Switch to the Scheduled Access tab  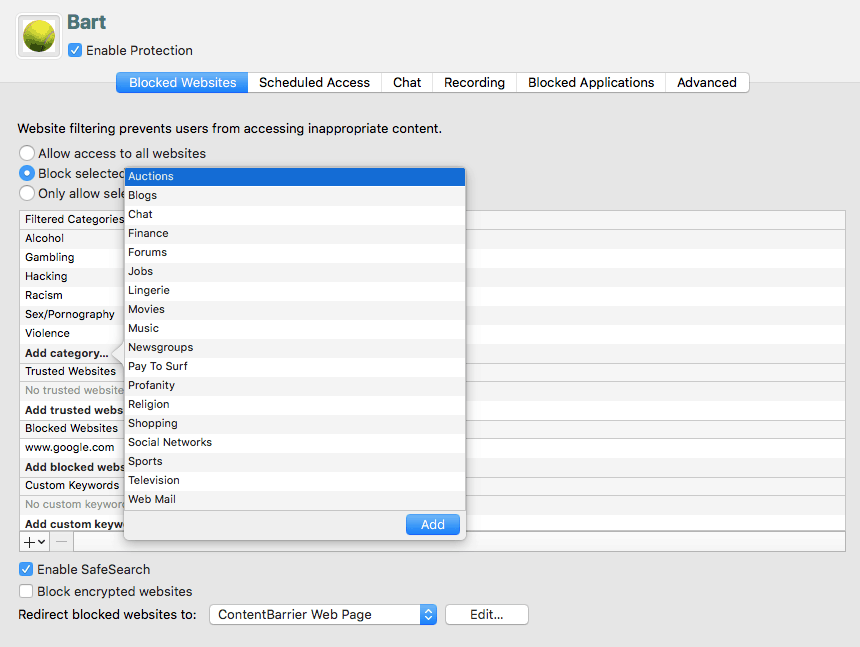pos(314,82)
